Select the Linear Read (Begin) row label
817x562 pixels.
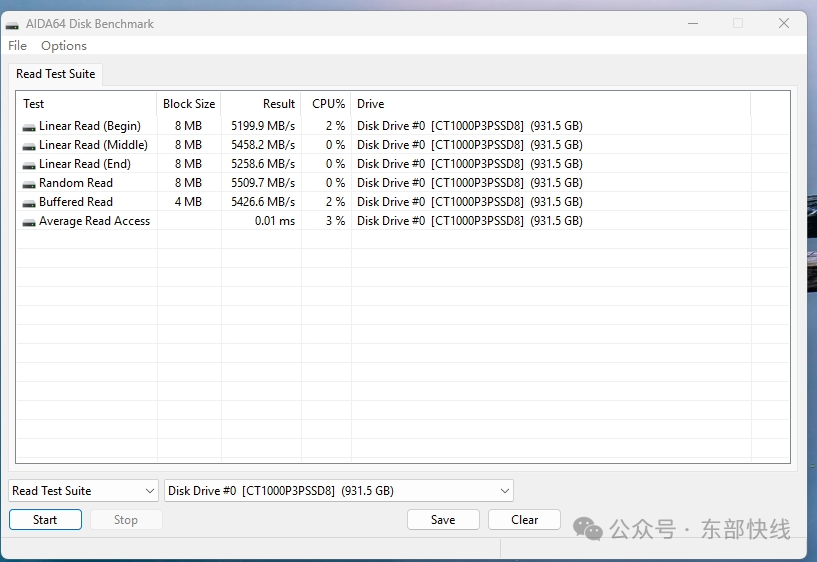[x=90, y=126]
